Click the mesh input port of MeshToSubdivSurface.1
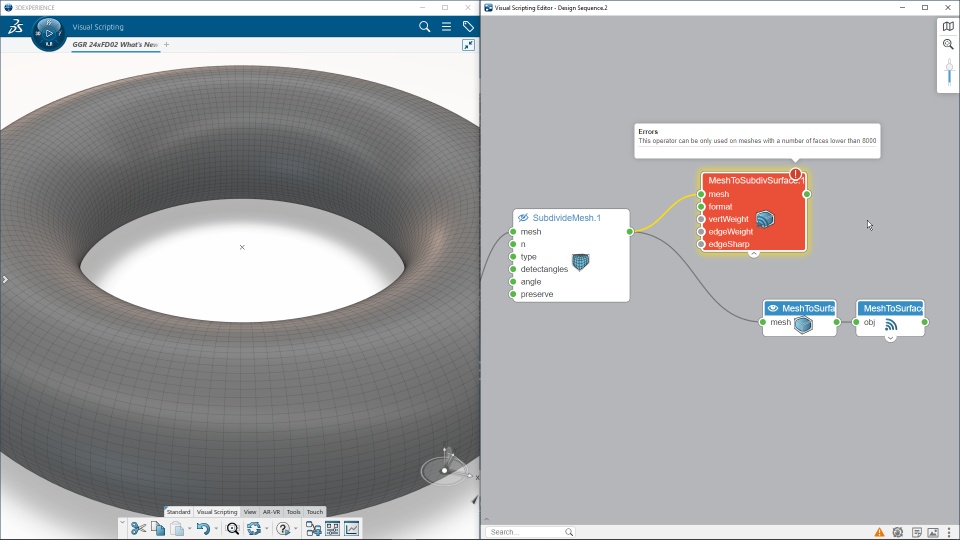960x540 pixels. (701, 194)
